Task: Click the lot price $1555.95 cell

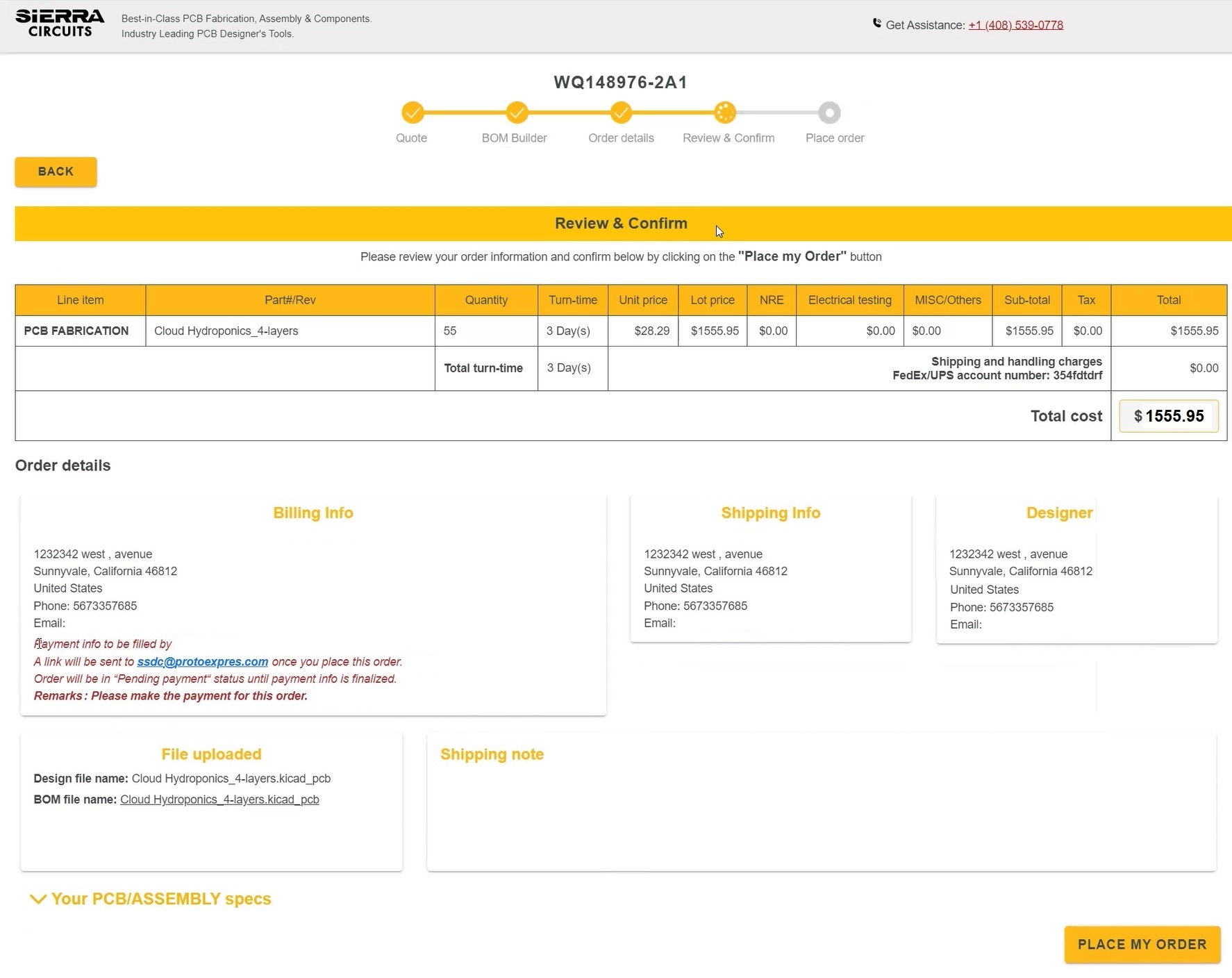Action: click(x=713, y=331)
